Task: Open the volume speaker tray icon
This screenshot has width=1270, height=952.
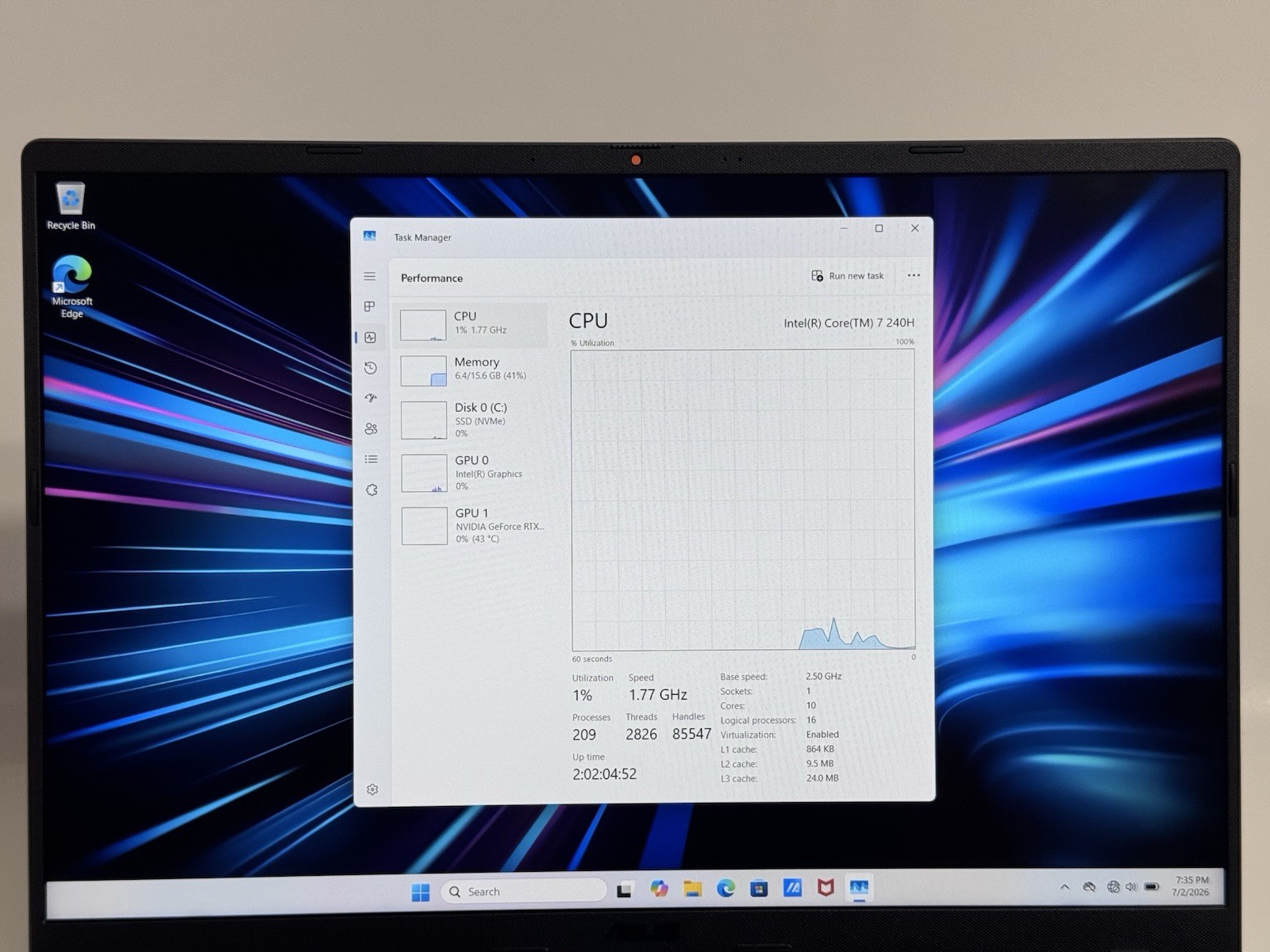Action: click(x=1130, y=887)
